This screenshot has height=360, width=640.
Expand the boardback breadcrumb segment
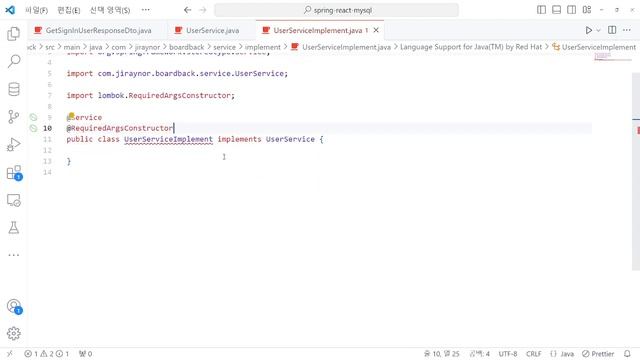pyautogui.click(x=187, y=47)
